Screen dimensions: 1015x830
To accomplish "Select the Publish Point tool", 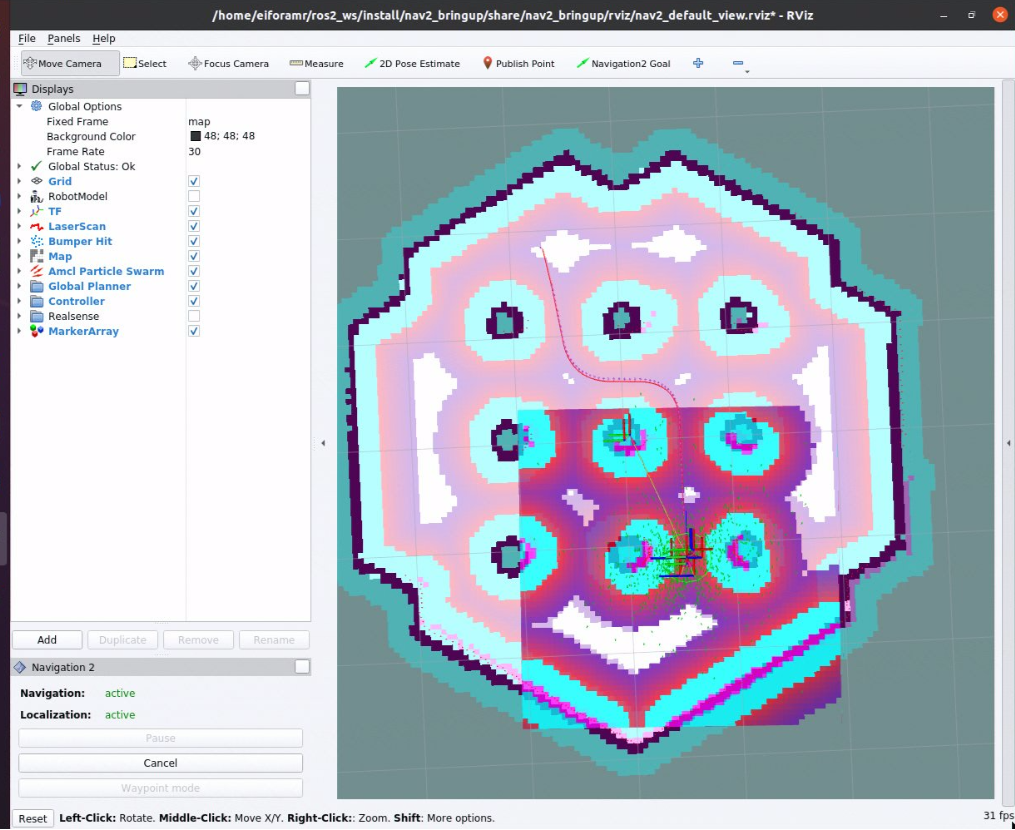I will pos(518,64).
